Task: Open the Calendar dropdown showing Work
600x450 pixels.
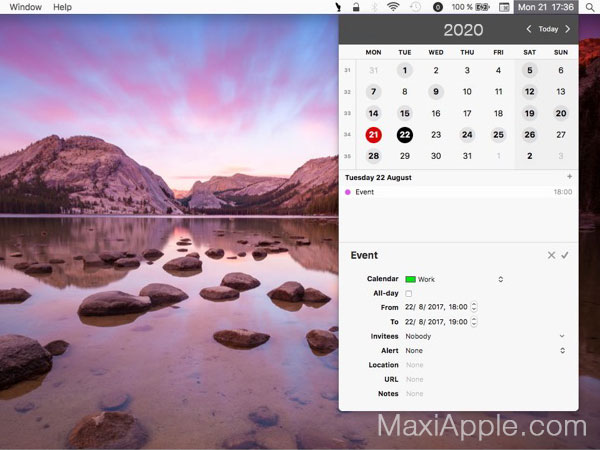Action: [454, 279]
